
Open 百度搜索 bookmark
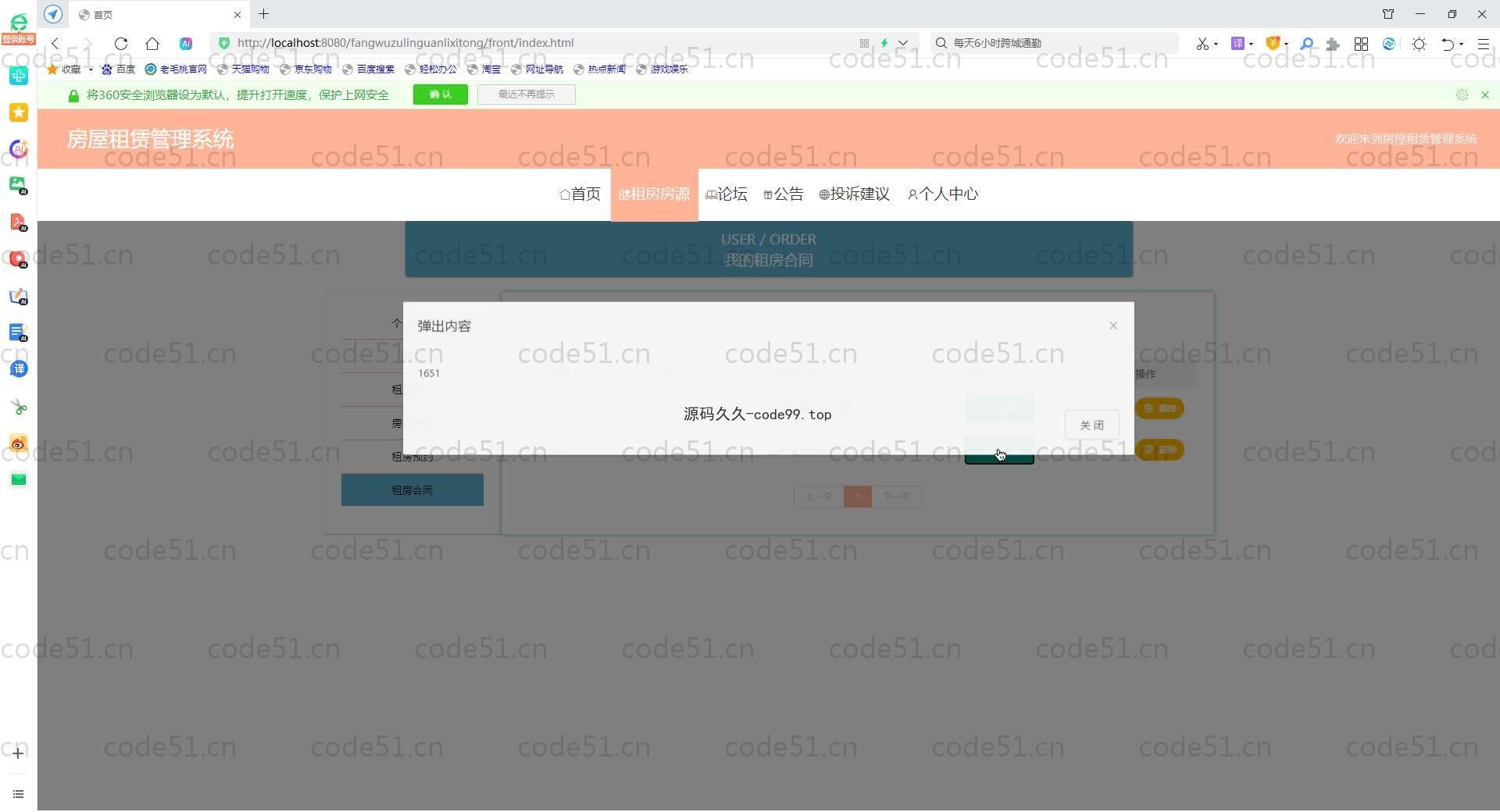tap(369, 69)
